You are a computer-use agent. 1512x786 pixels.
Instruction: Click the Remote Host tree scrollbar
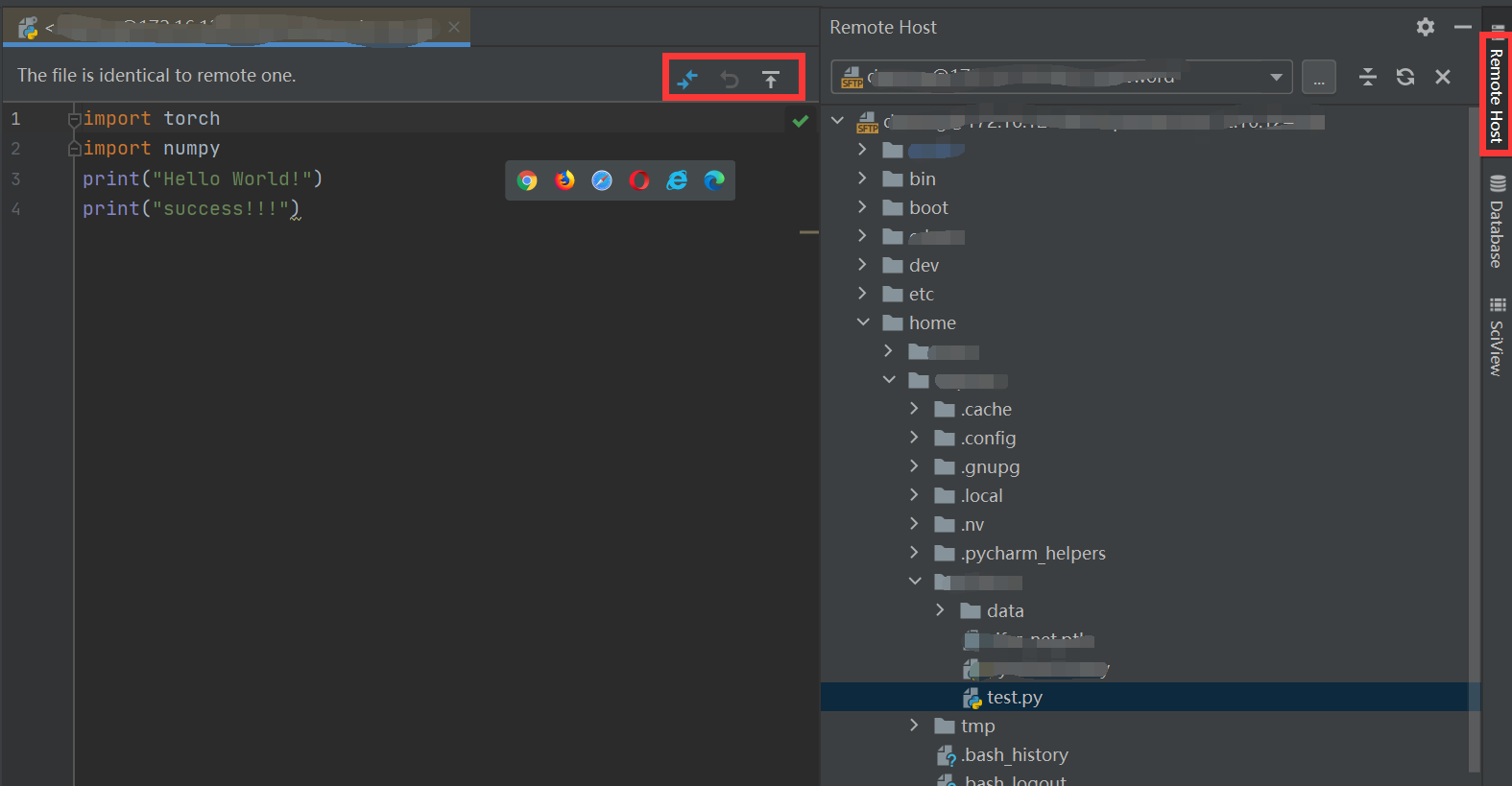tap(1475, 440)
